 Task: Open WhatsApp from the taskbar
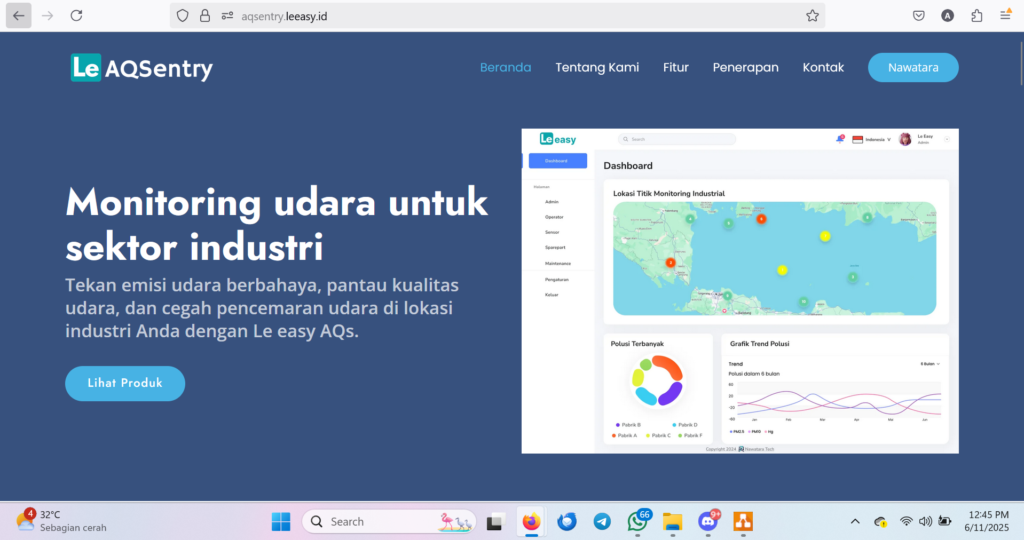pyautogui.click(x=636, y=521)
